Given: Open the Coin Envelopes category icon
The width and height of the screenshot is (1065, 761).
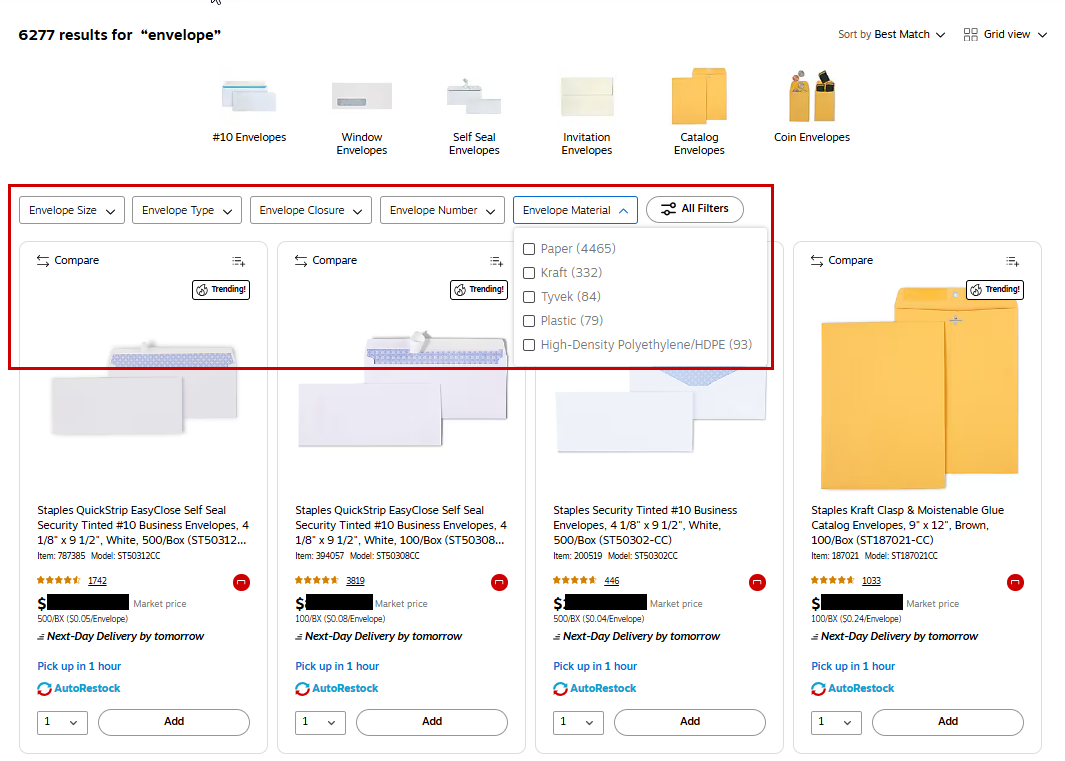Looking at the screenshot, I should 811,97.
